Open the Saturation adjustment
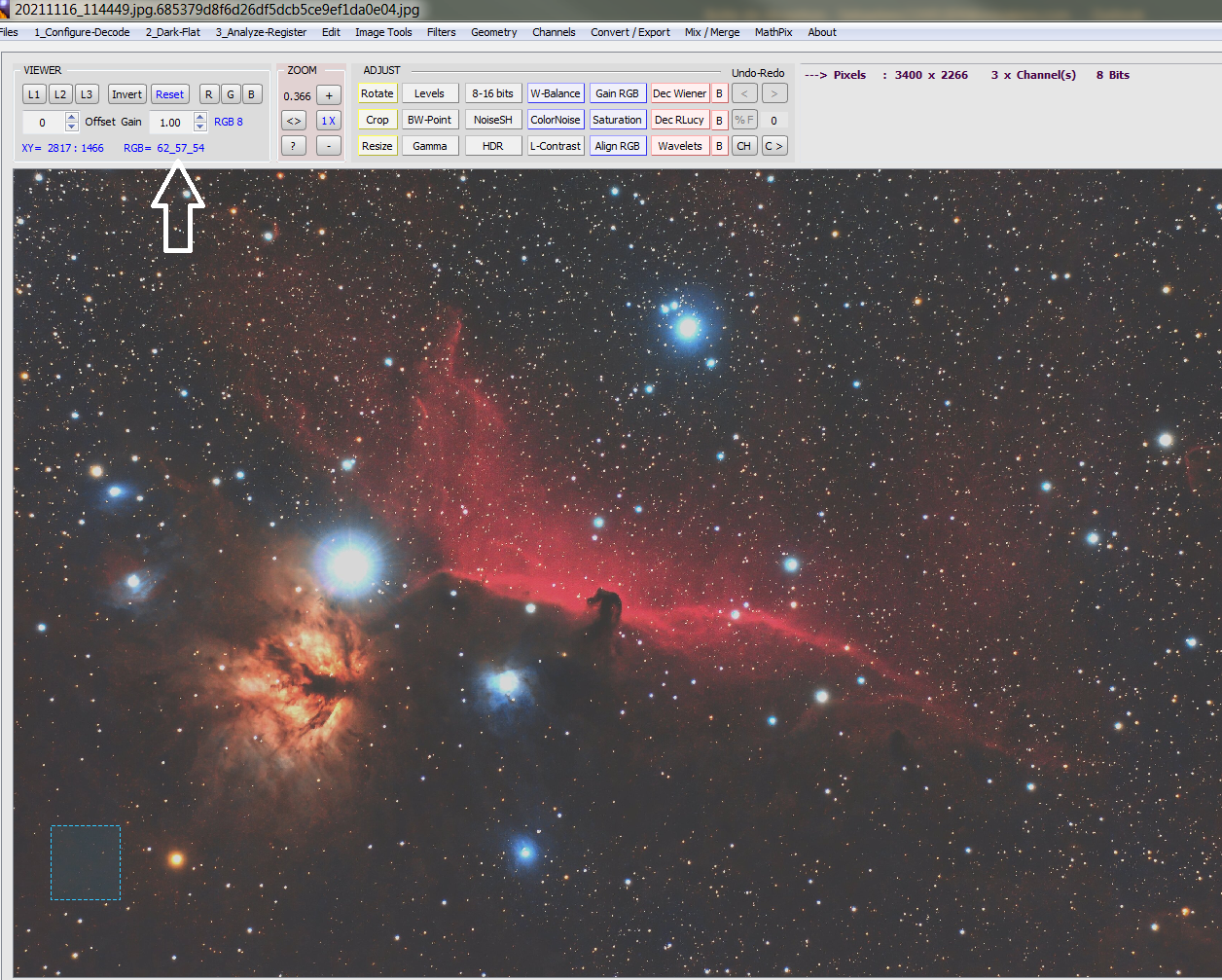The height and width of the screenshot is (980, 1222). point(618,120)
